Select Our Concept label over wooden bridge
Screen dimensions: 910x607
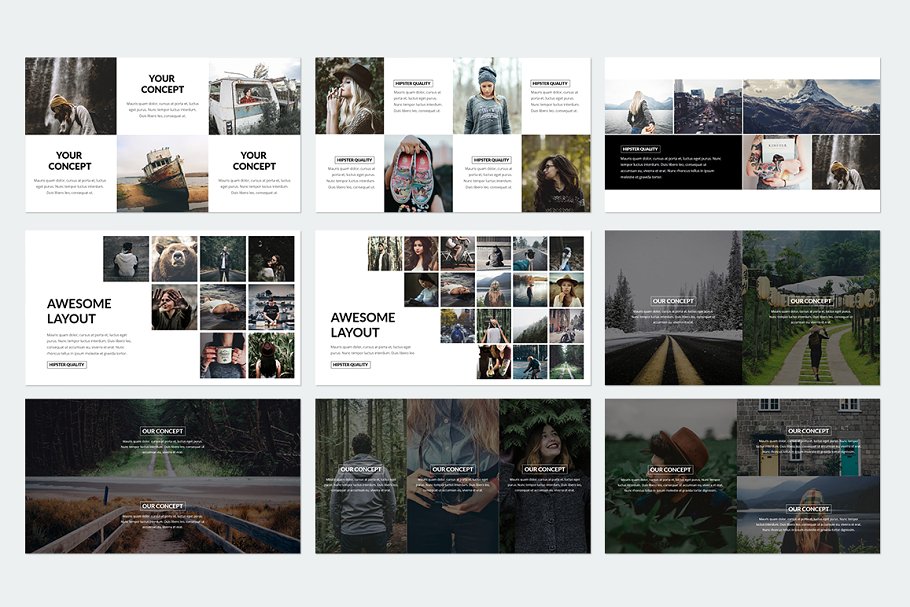[162, 506]
